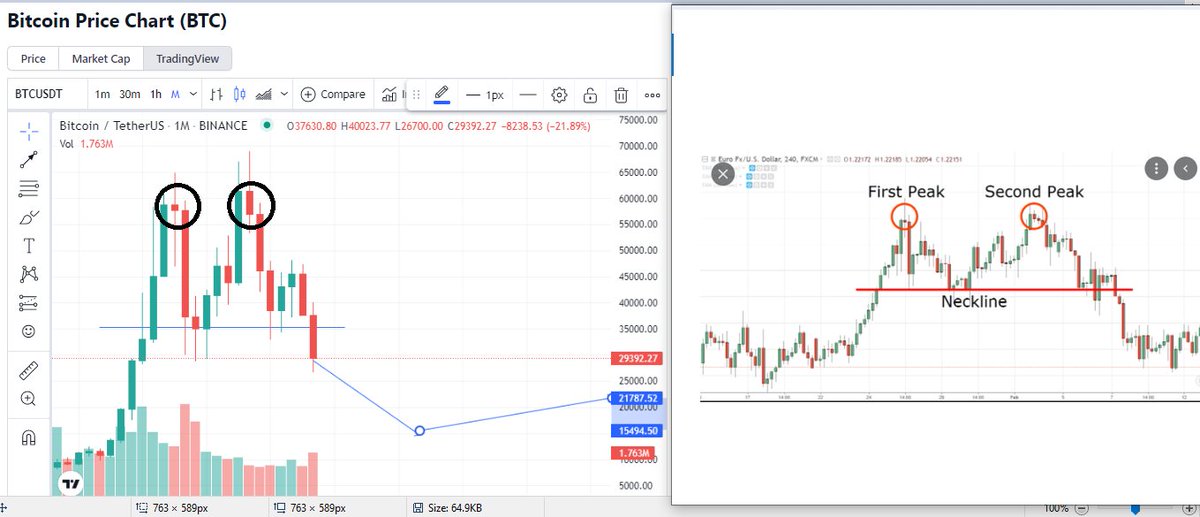Close the double-top image preview
The width and height of the screenshot is (1200, 517).
coord(723,174)
